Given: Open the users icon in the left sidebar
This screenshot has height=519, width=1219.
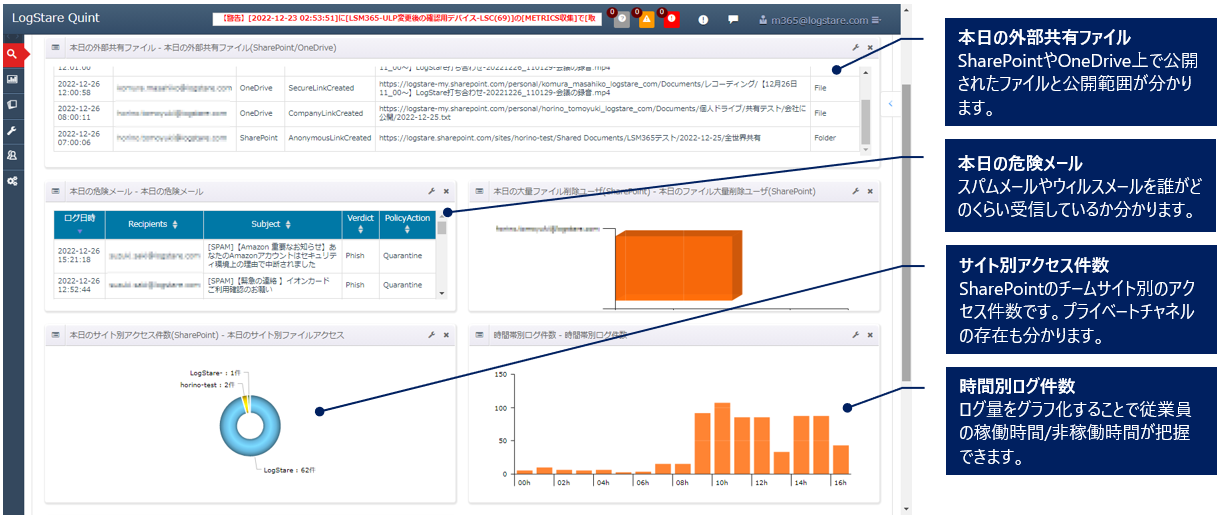Looking at the screenshot, I should pos(12,156).
